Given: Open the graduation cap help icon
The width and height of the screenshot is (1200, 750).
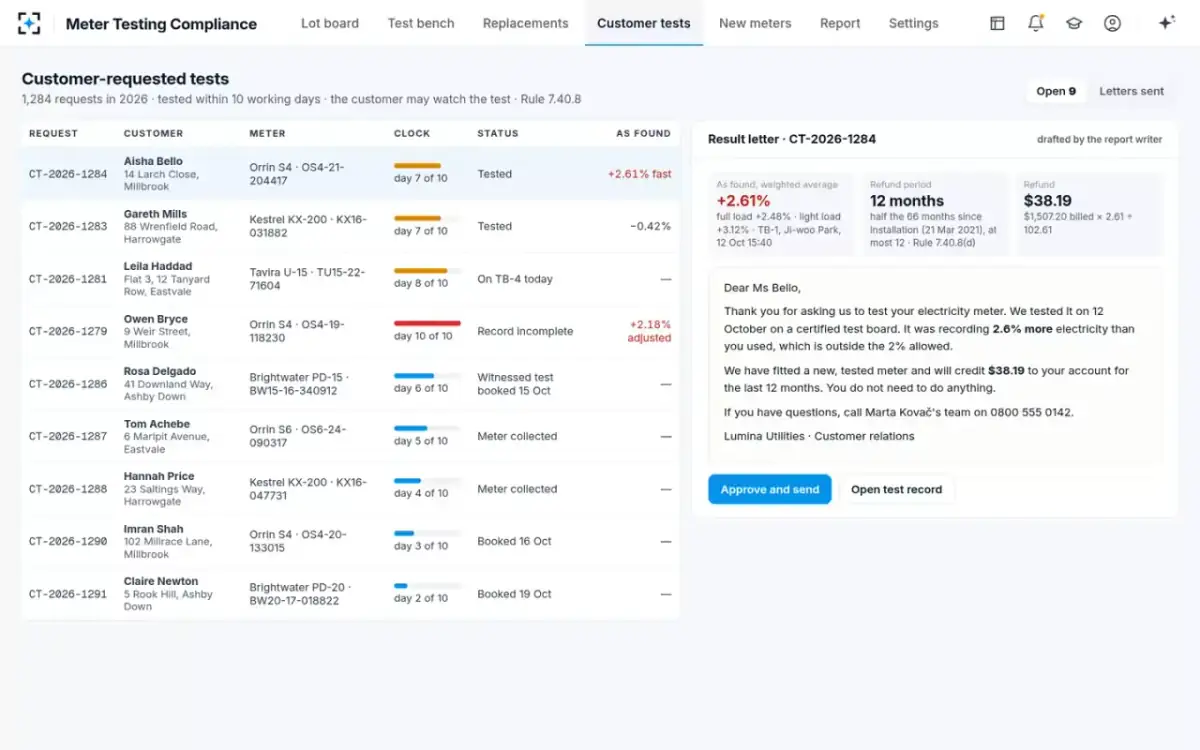Looking at the screenshot, I should coord(1074,23).
